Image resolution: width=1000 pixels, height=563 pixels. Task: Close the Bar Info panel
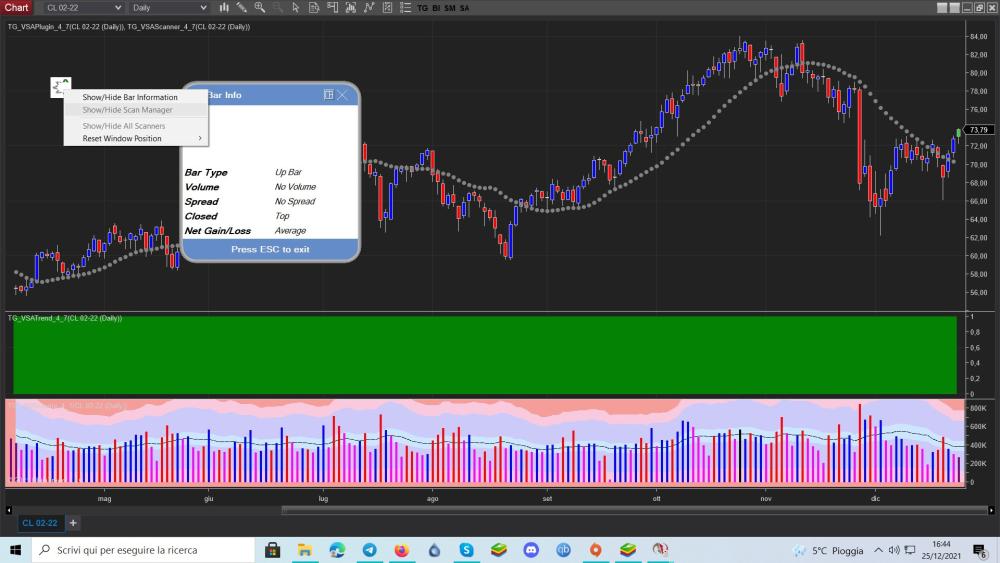click(343, 95)
